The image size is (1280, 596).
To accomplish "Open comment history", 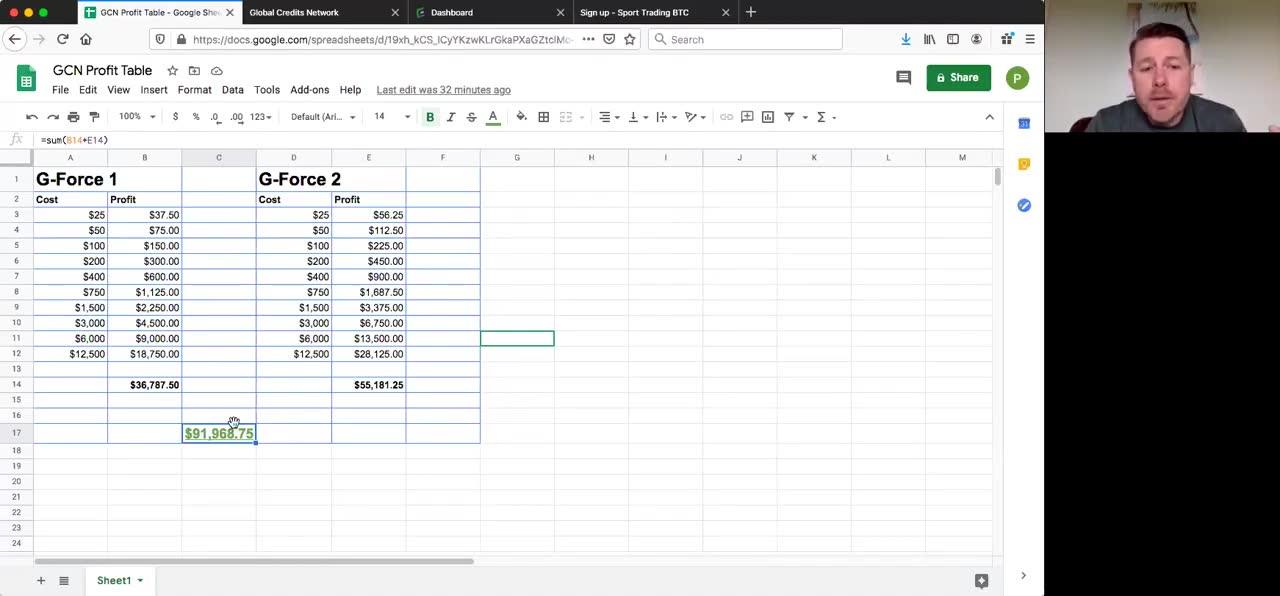I will click(904, 78).
